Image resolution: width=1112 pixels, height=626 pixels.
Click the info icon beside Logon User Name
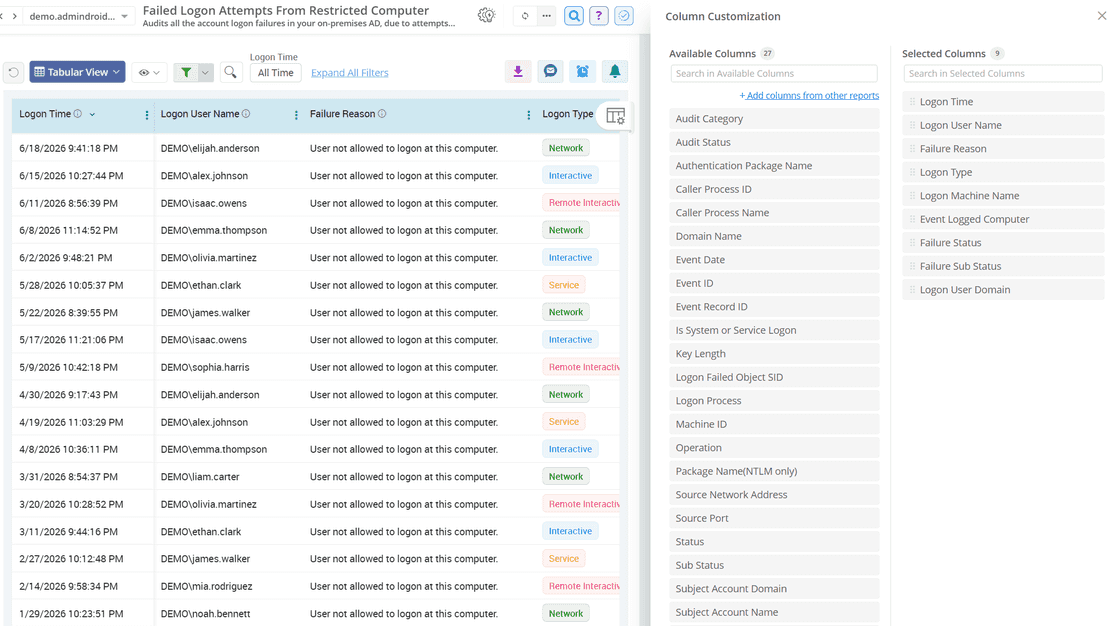(246, 113)
